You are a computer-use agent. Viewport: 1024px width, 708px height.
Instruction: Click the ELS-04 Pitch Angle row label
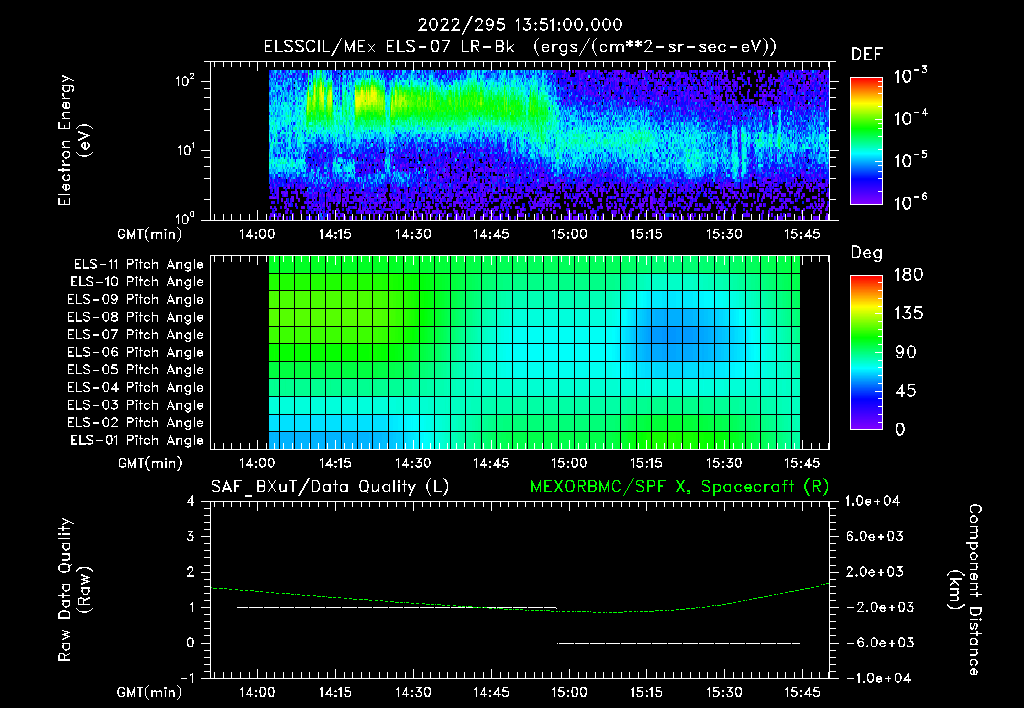136,388
